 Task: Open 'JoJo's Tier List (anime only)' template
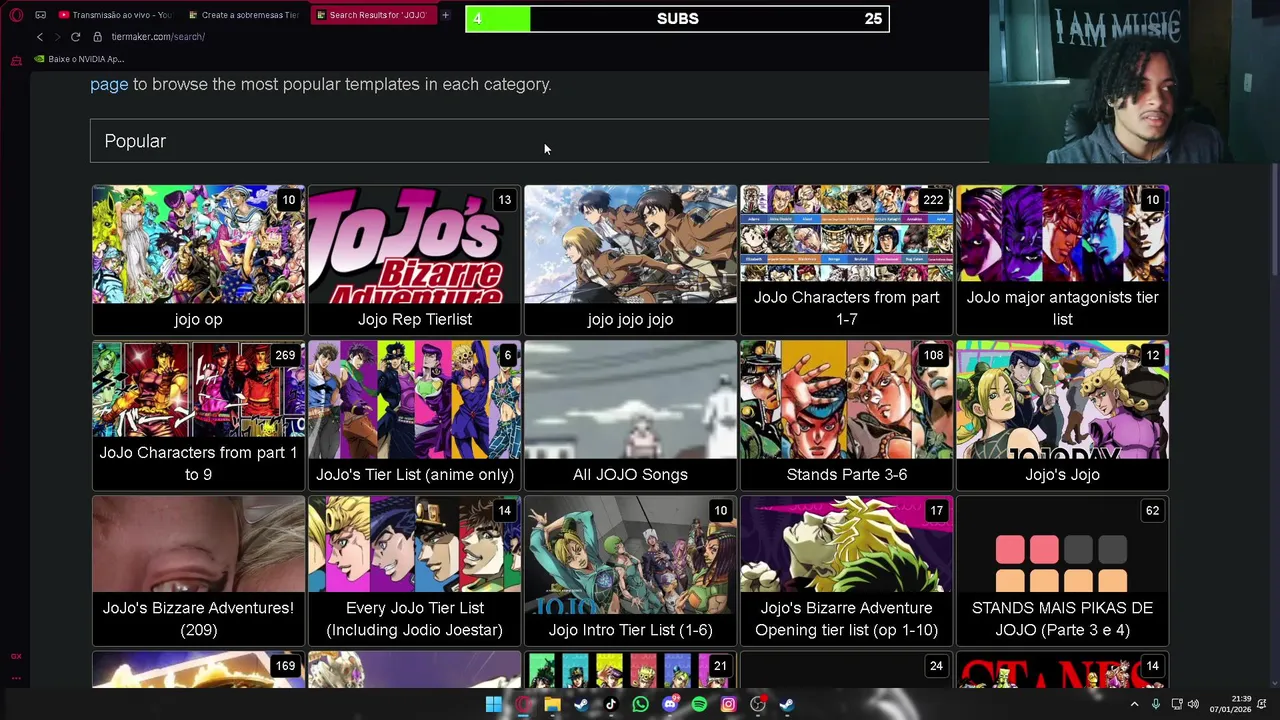pyautogui.click(x=414, y=415)
